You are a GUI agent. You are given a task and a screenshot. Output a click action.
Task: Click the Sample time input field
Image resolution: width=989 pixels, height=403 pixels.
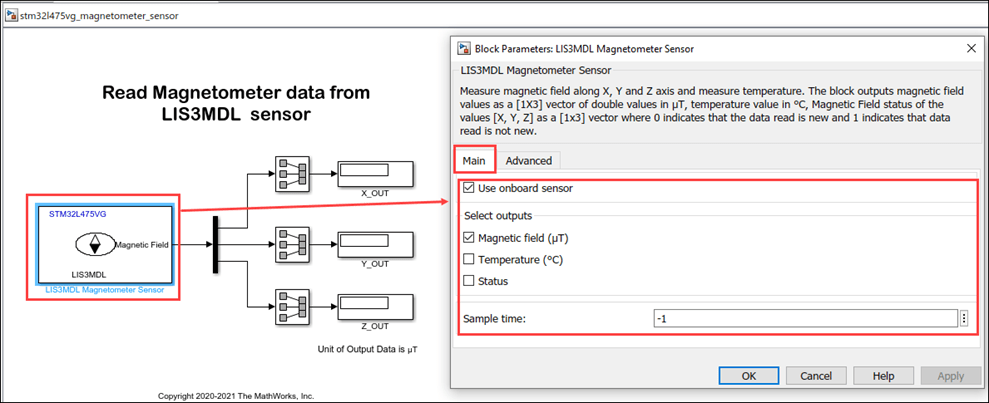(x=804, y=318)
